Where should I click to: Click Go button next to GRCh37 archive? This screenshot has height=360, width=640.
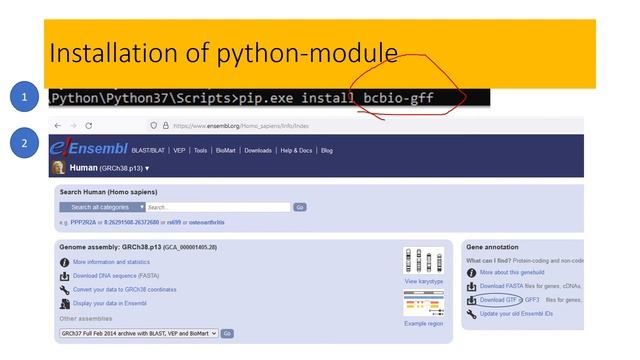227,333
